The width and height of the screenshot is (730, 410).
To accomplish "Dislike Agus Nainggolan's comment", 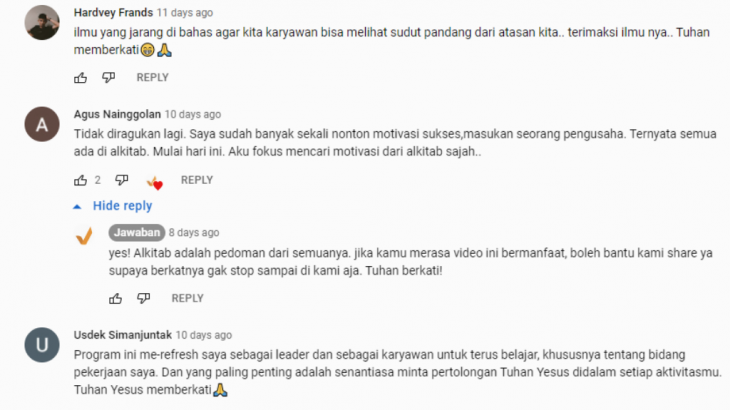I will coord(122,180).
